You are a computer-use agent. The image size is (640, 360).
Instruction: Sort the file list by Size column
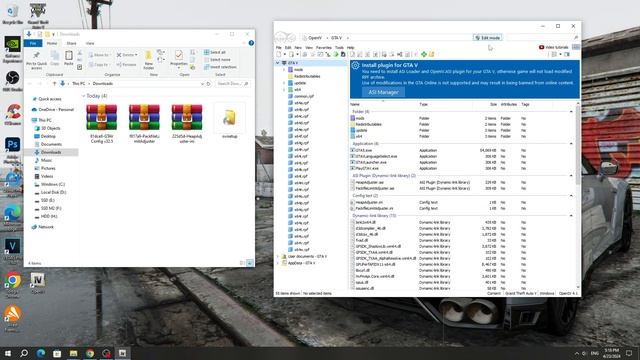click(493, 104)
